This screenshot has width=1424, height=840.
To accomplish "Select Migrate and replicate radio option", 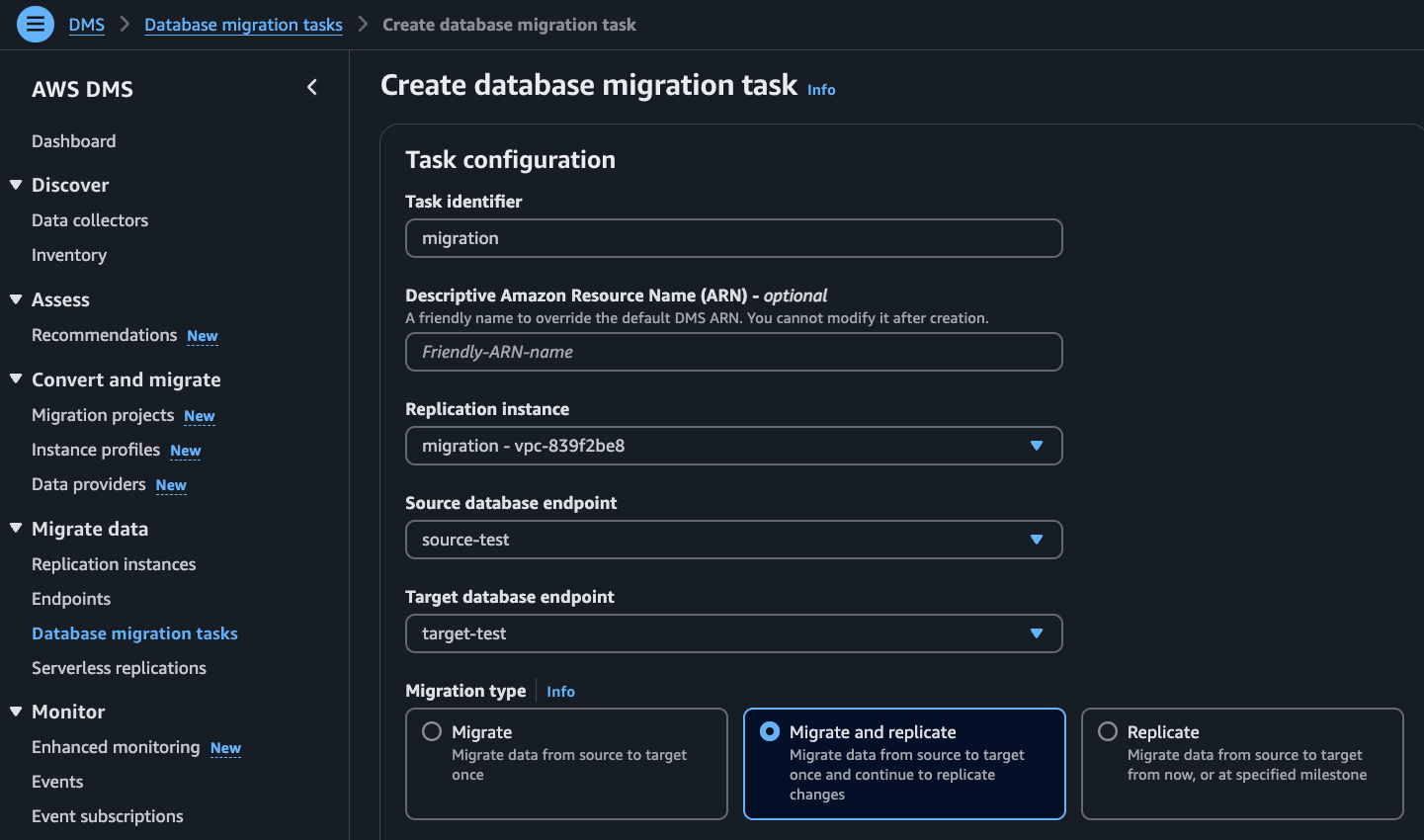I will click(x=770, y=731).
